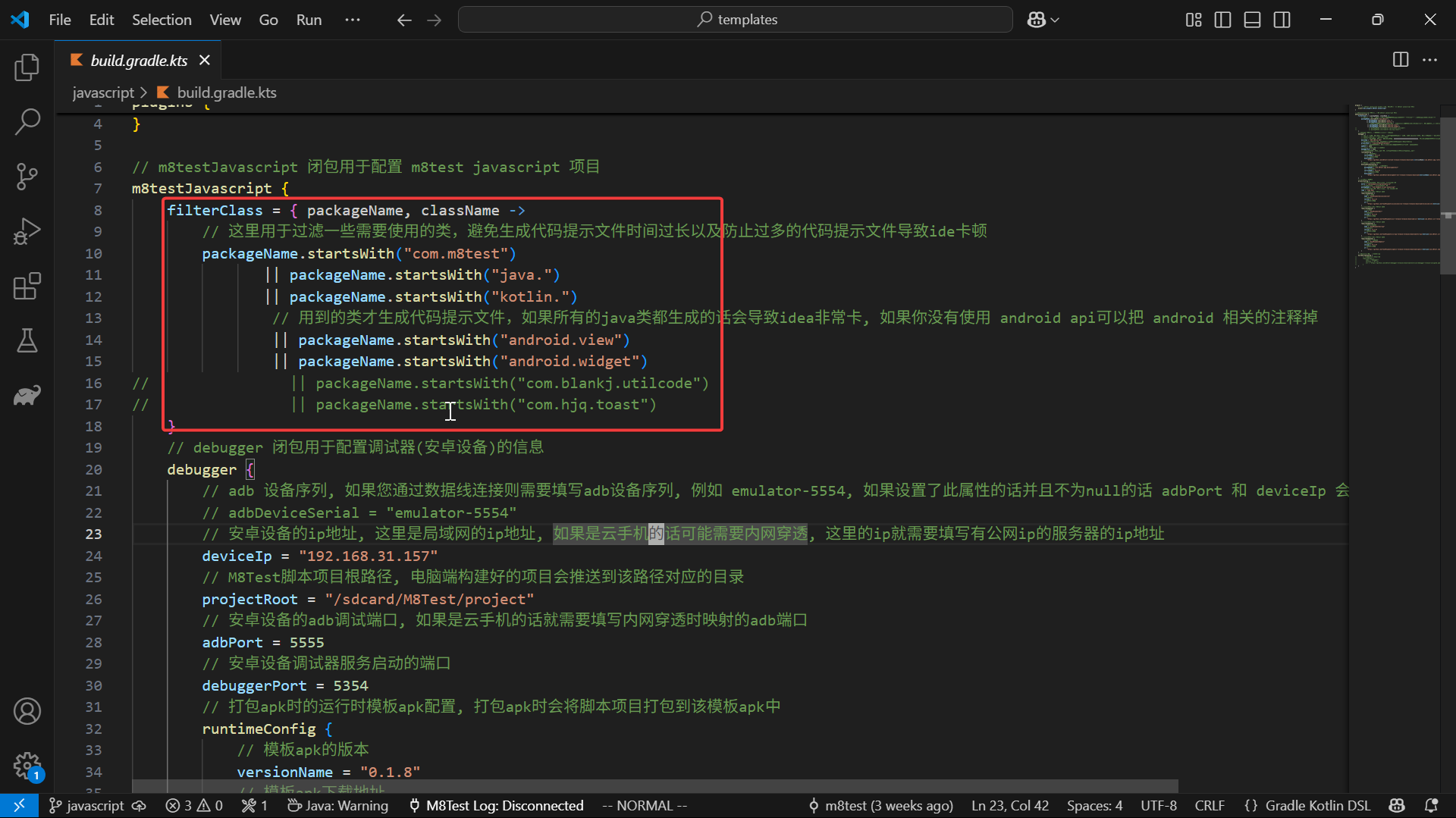Select the build.gradle.kts editor tab

(139, 61)
